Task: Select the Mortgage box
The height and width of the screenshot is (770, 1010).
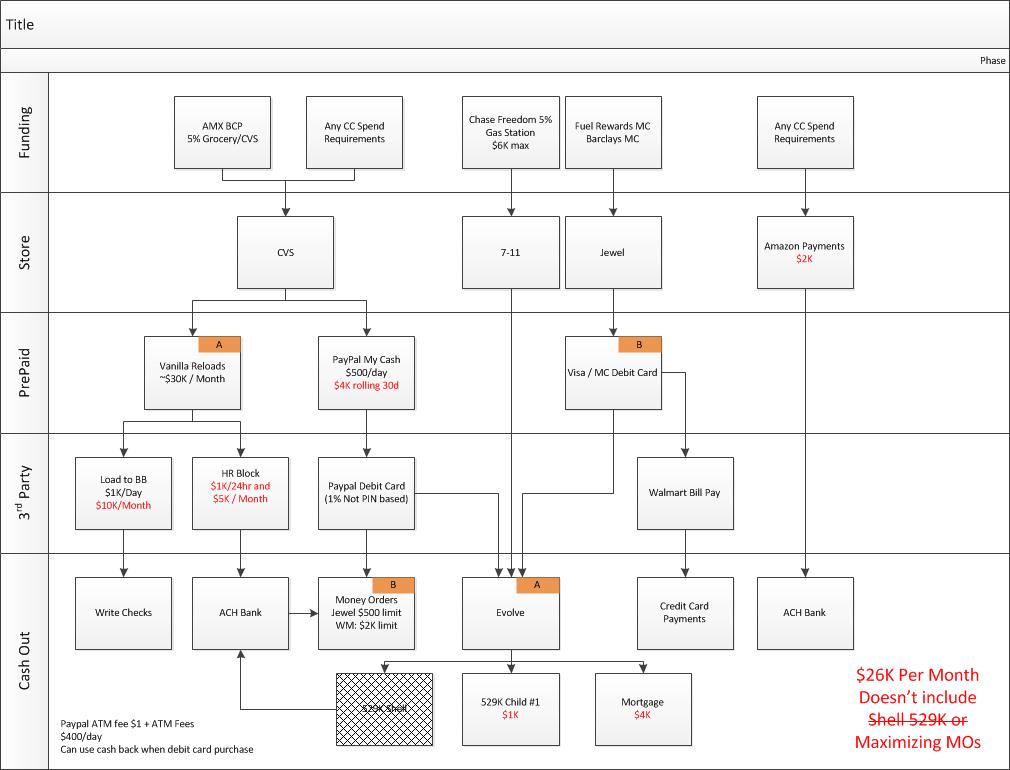Action: 643,709
